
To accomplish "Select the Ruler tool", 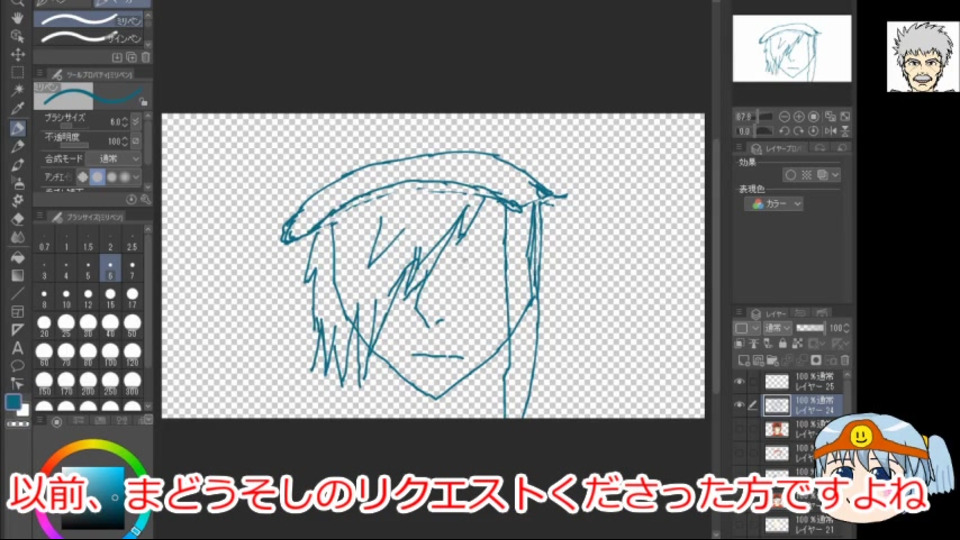I will click(17, 330).
